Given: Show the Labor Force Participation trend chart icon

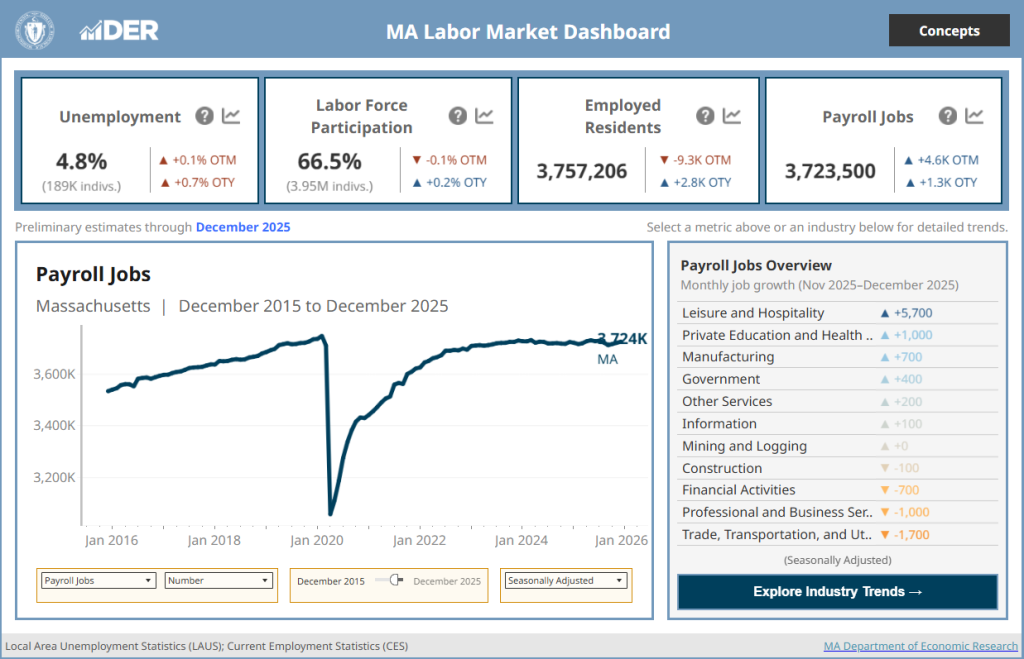Looking at the screenshot, I should pos(485,116).
